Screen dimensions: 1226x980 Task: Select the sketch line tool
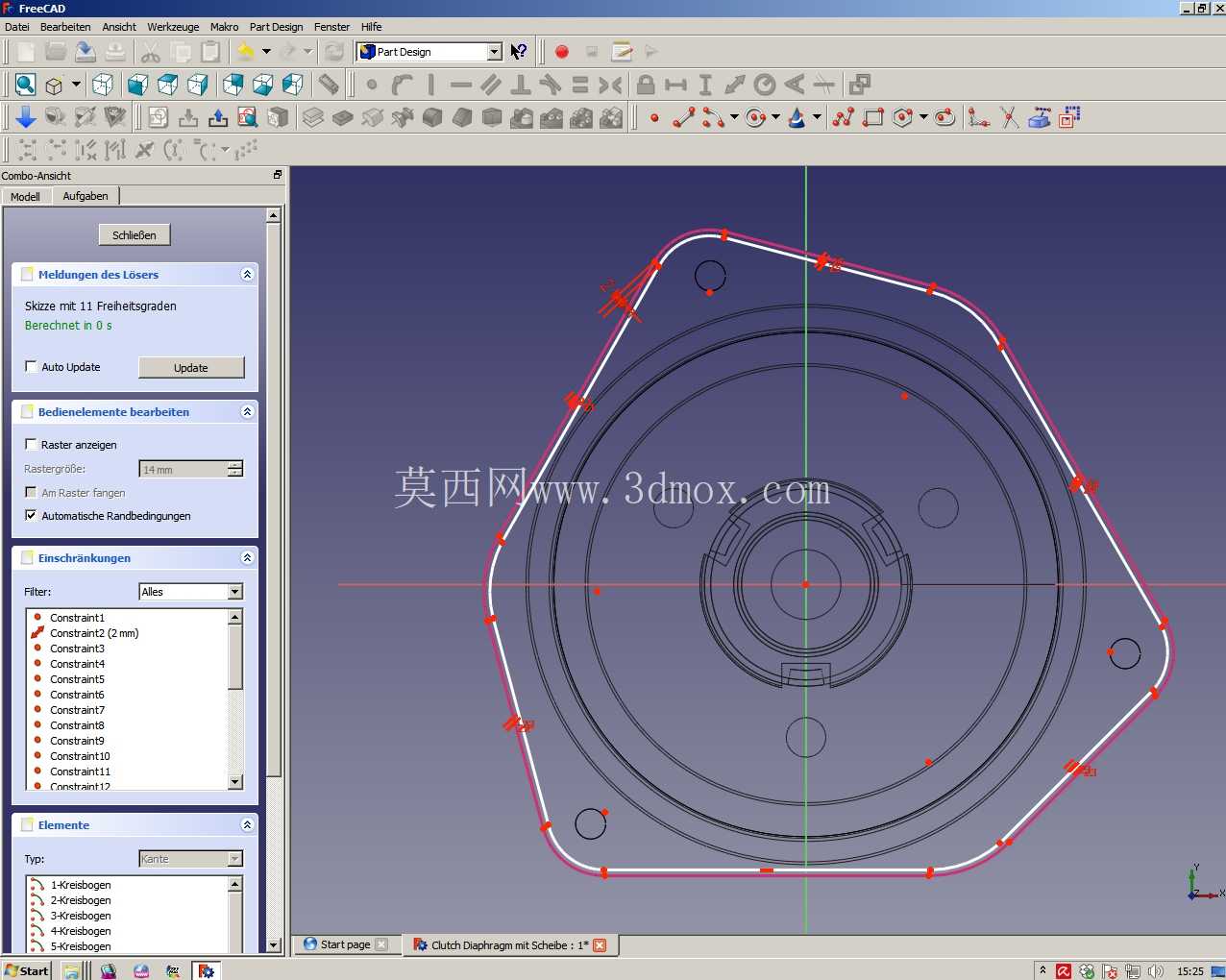[684, 117]
